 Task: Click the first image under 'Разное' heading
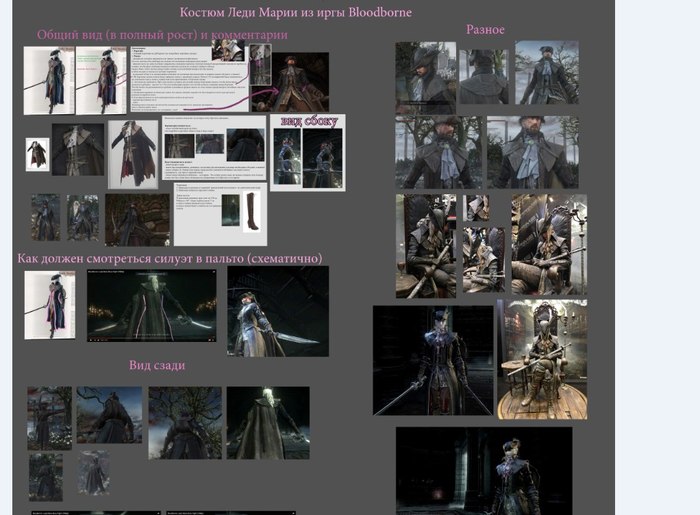(425, 76)
